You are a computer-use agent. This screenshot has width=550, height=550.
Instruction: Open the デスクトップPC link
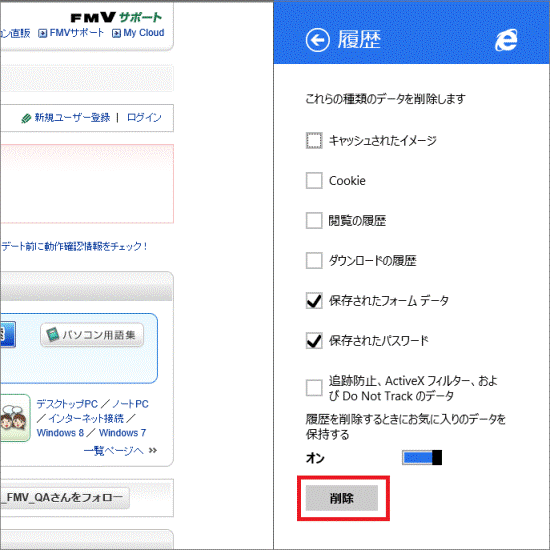(67, 404)
